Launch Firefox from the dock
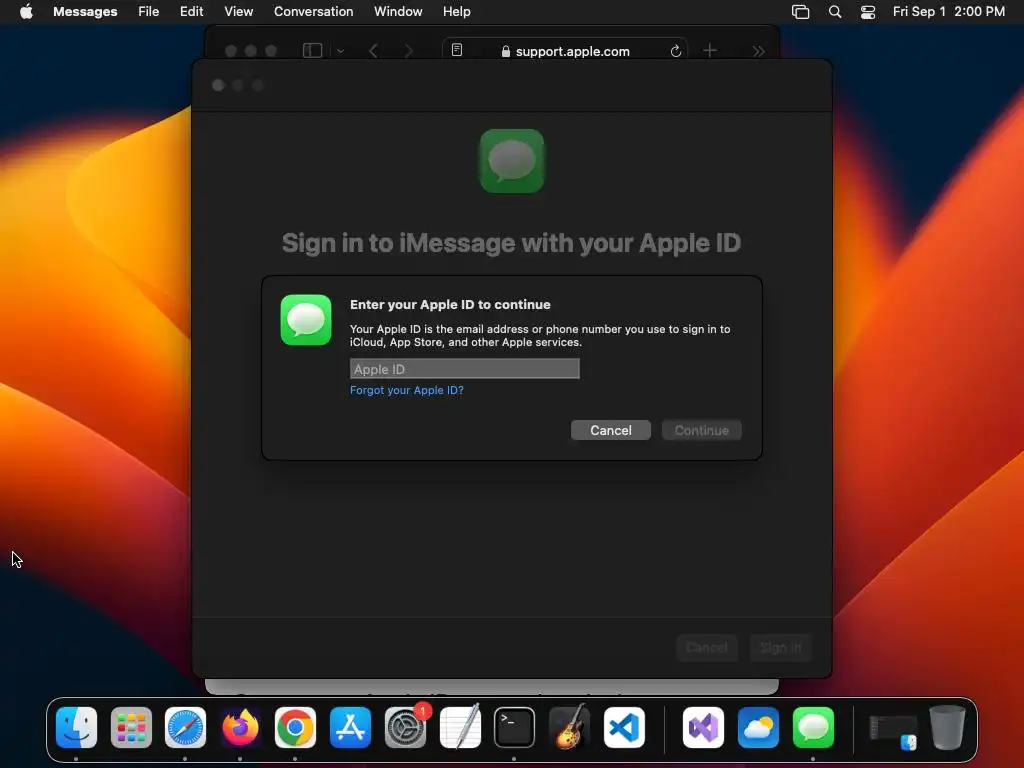 tap(240, 728)
